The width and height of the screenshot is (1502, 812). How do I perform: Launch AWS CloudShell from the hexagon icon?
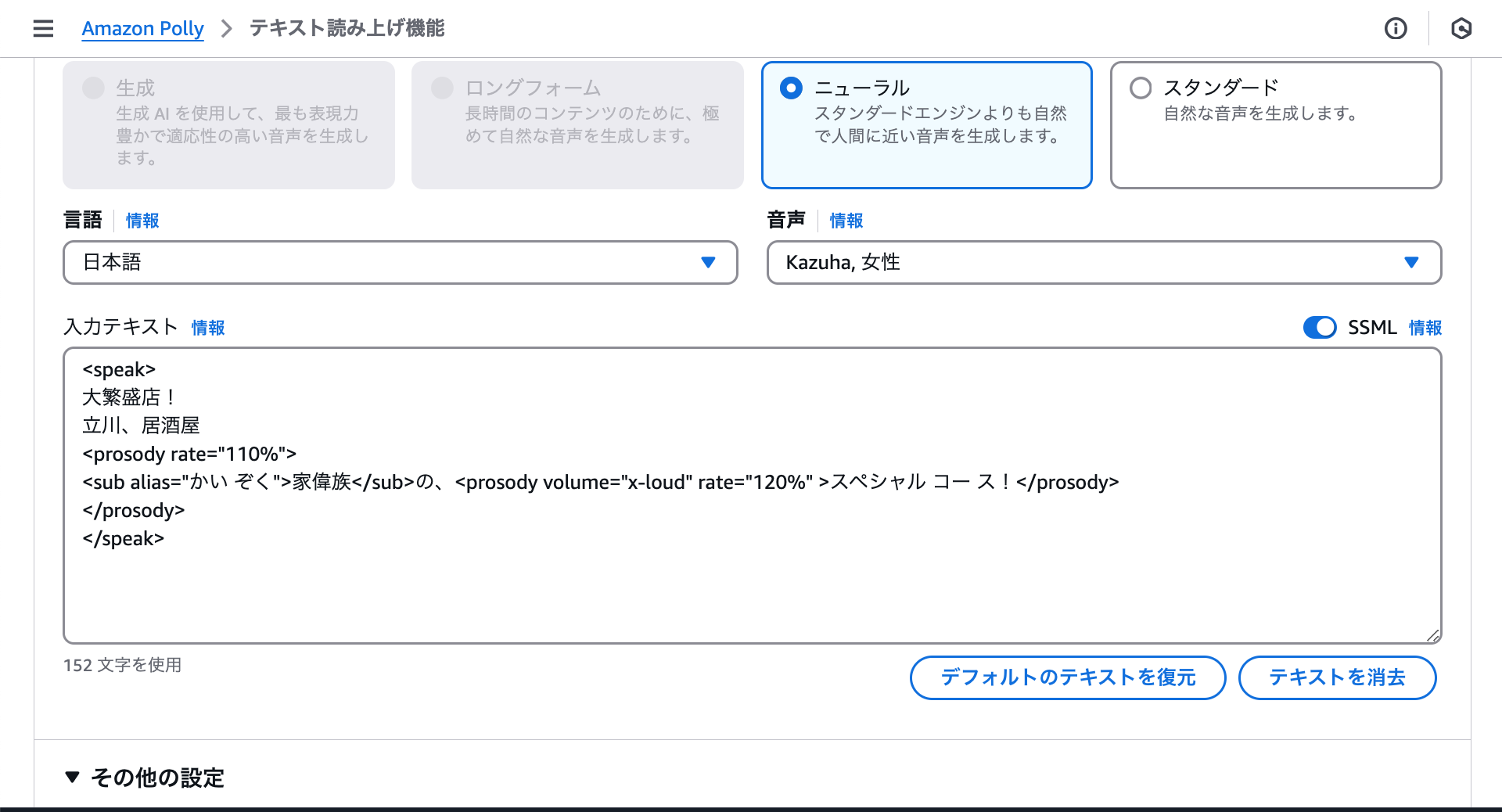point(1463,28)
